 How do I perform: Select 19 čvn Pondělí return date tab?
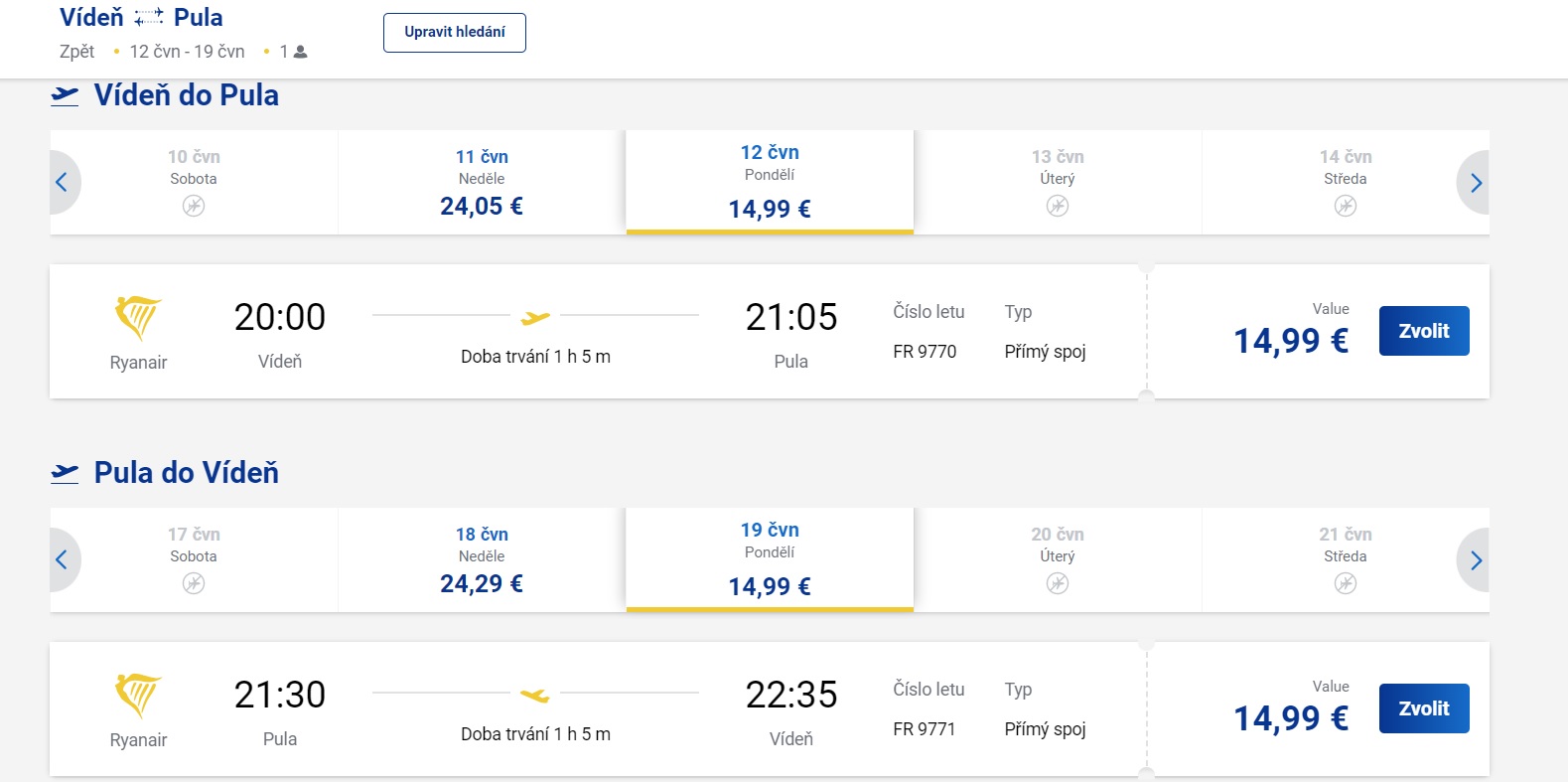tap(770, 559)
